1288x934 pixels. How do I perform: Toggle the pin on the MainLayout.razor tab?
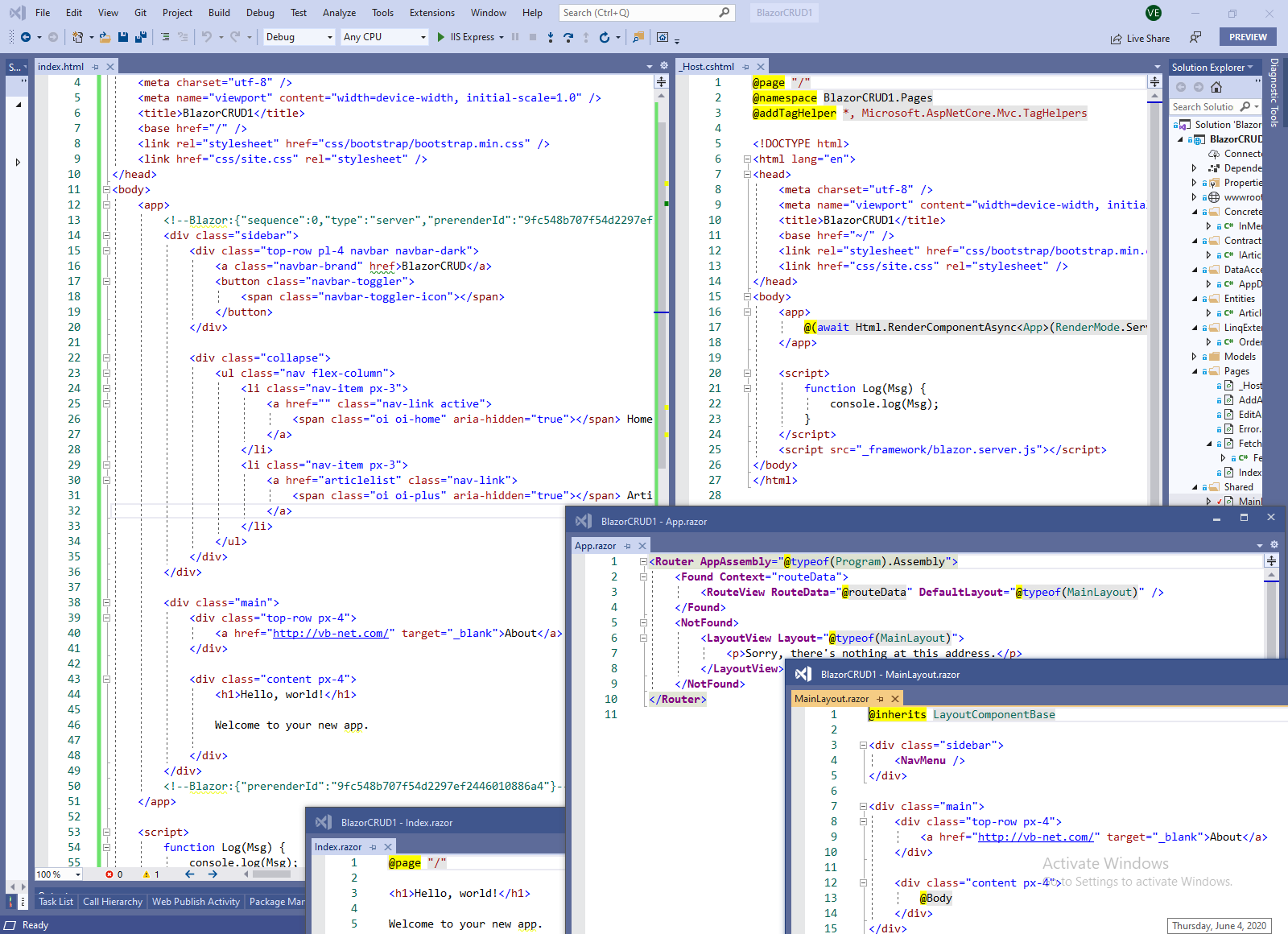point(881,699)
